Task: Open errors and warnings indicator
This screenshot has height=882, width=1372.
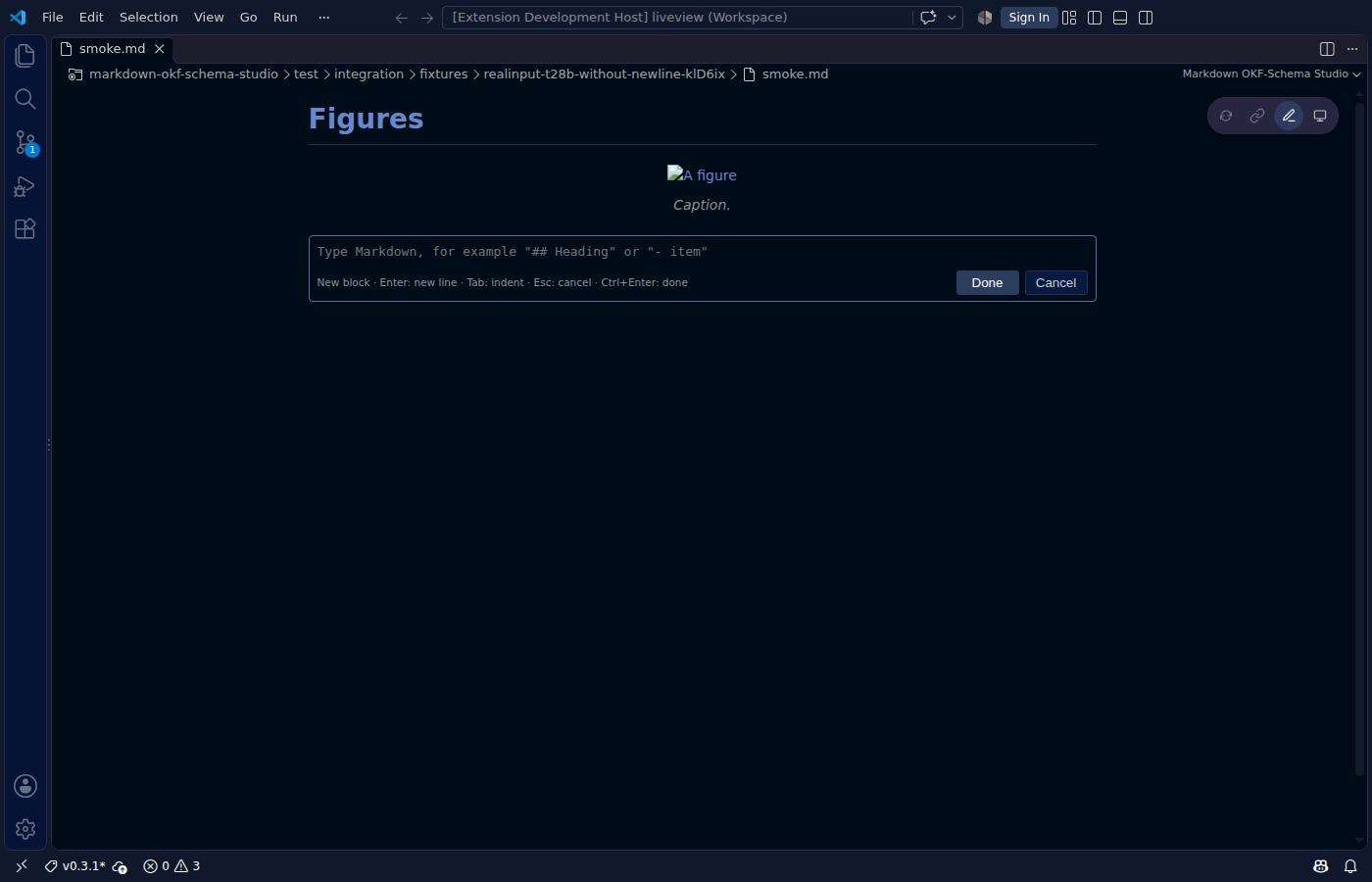Action: point(171,866)
